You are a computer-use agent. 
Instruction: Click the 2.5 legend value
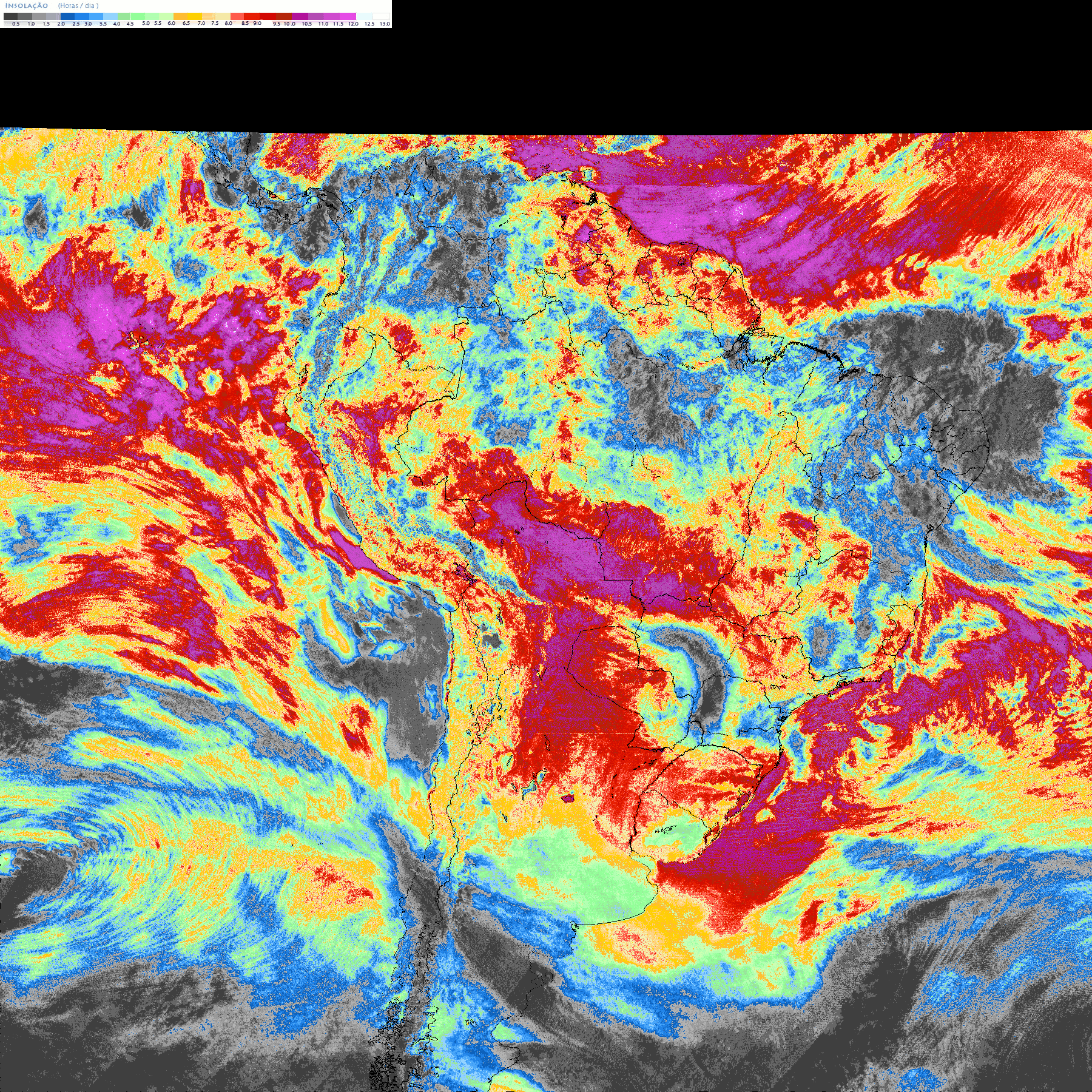click(x=76, y=24)
